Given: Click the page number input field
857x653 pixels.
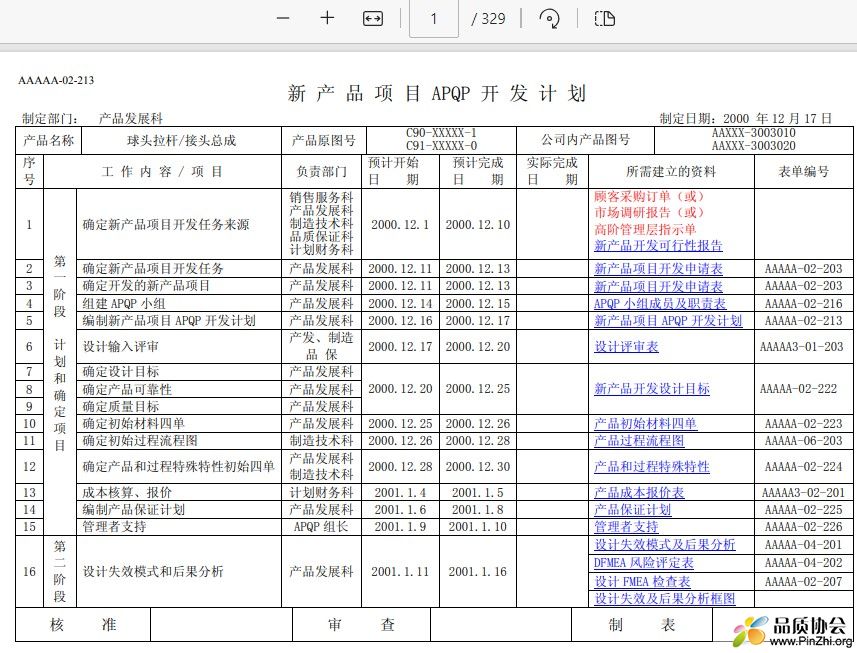Looking at the screenshot, I should (434, 19).
